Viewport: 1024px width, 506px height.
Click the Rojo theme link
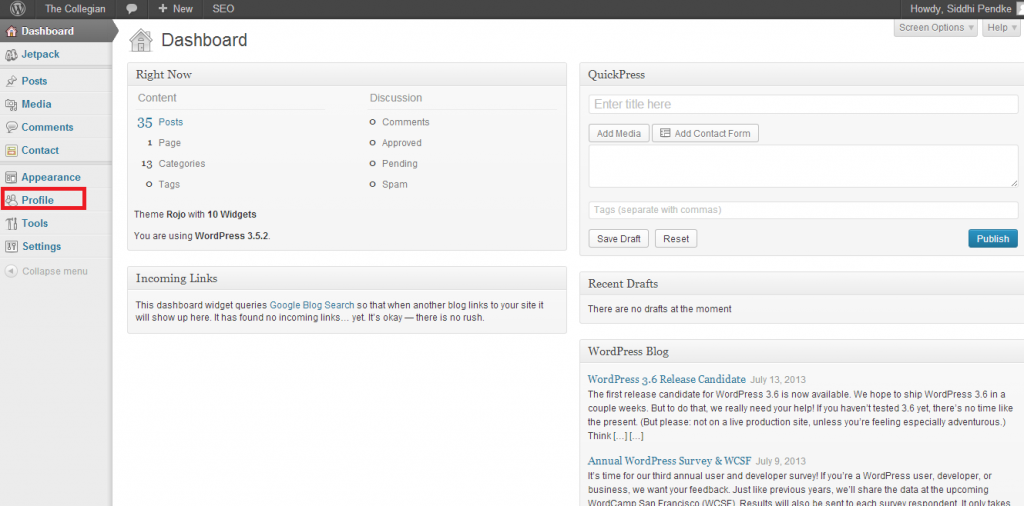(x=176, y=214)
